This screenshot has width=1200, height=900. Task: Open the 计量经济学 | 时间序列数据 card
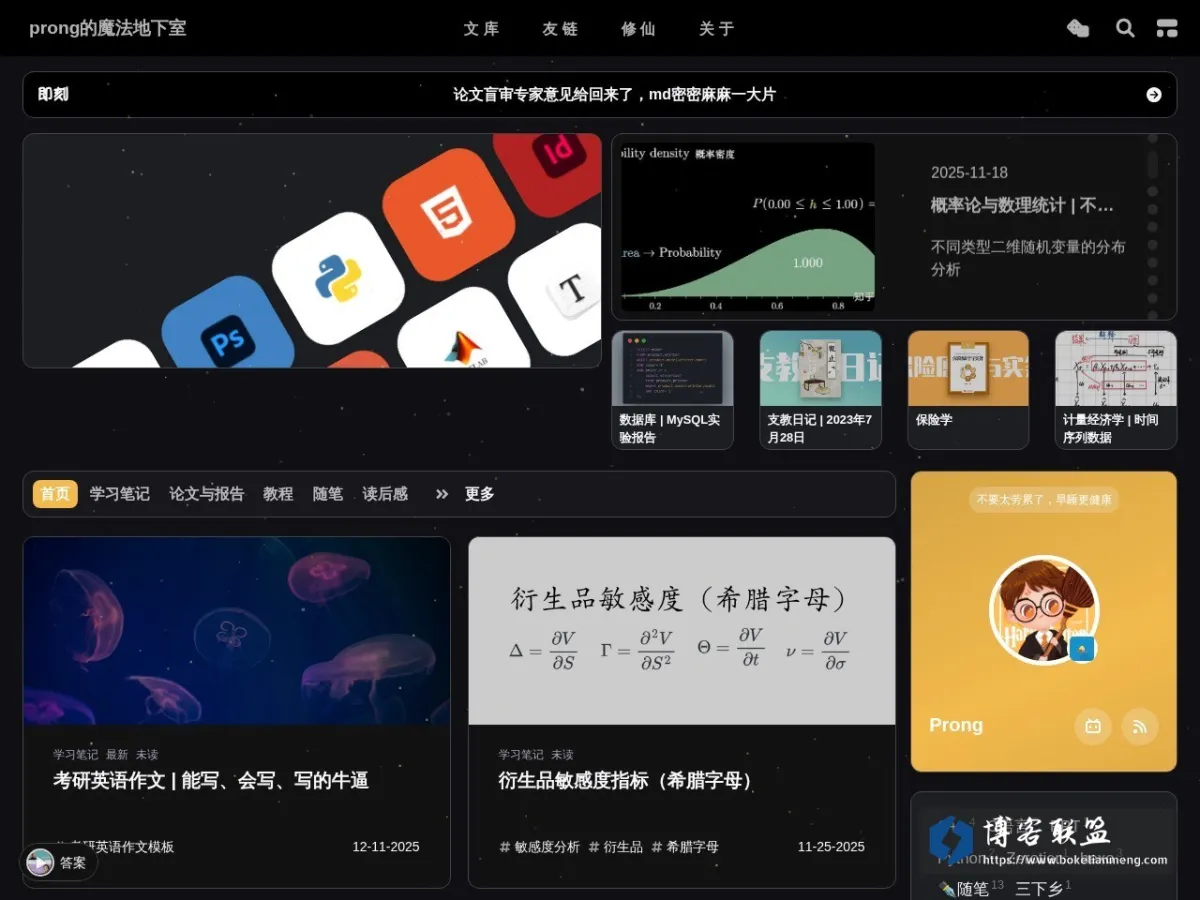coord(1116,390)
